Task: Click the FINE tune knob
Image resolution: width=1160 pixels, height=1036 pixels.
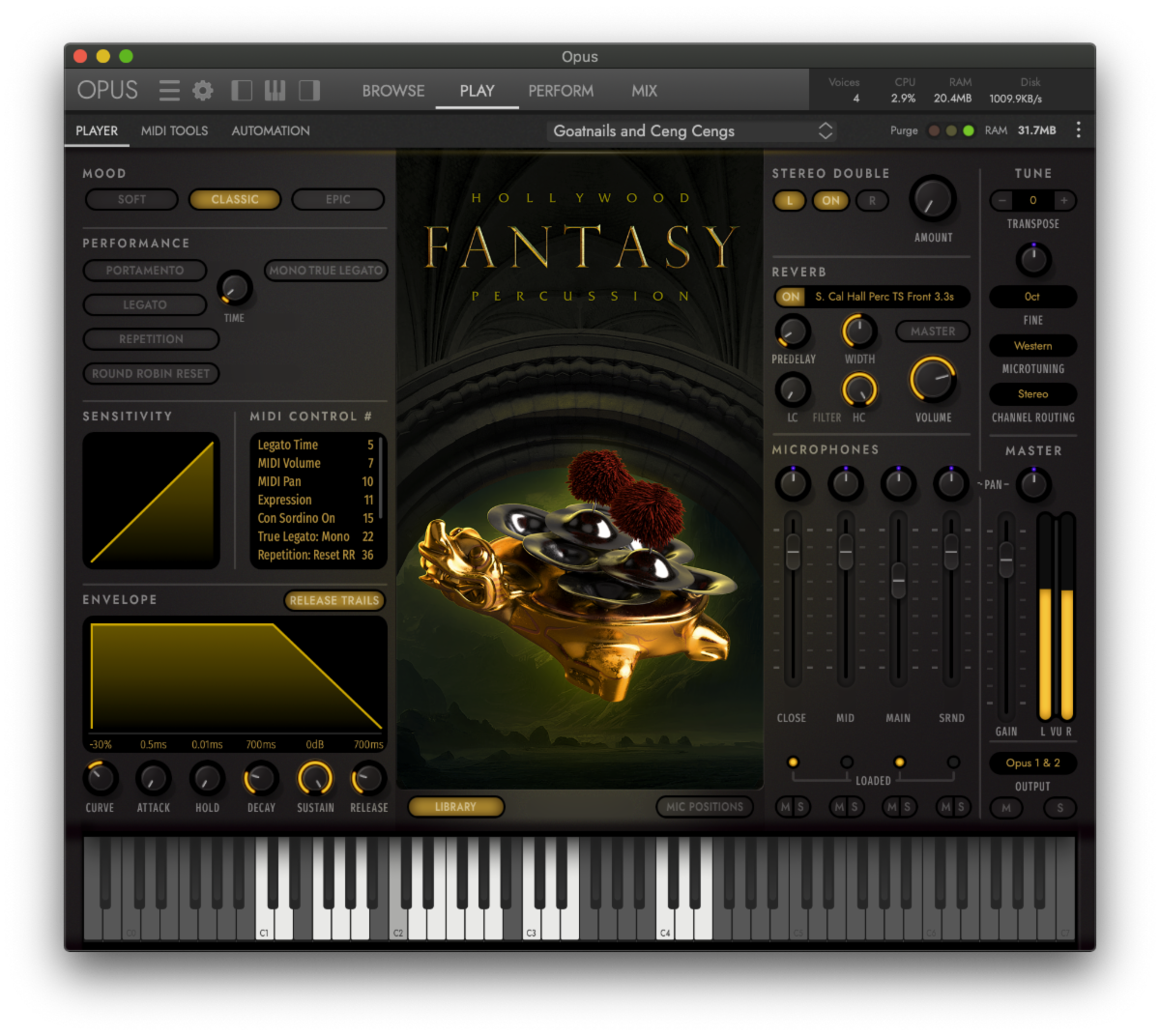Action: pyautogui.click(x=1033, y=259)
